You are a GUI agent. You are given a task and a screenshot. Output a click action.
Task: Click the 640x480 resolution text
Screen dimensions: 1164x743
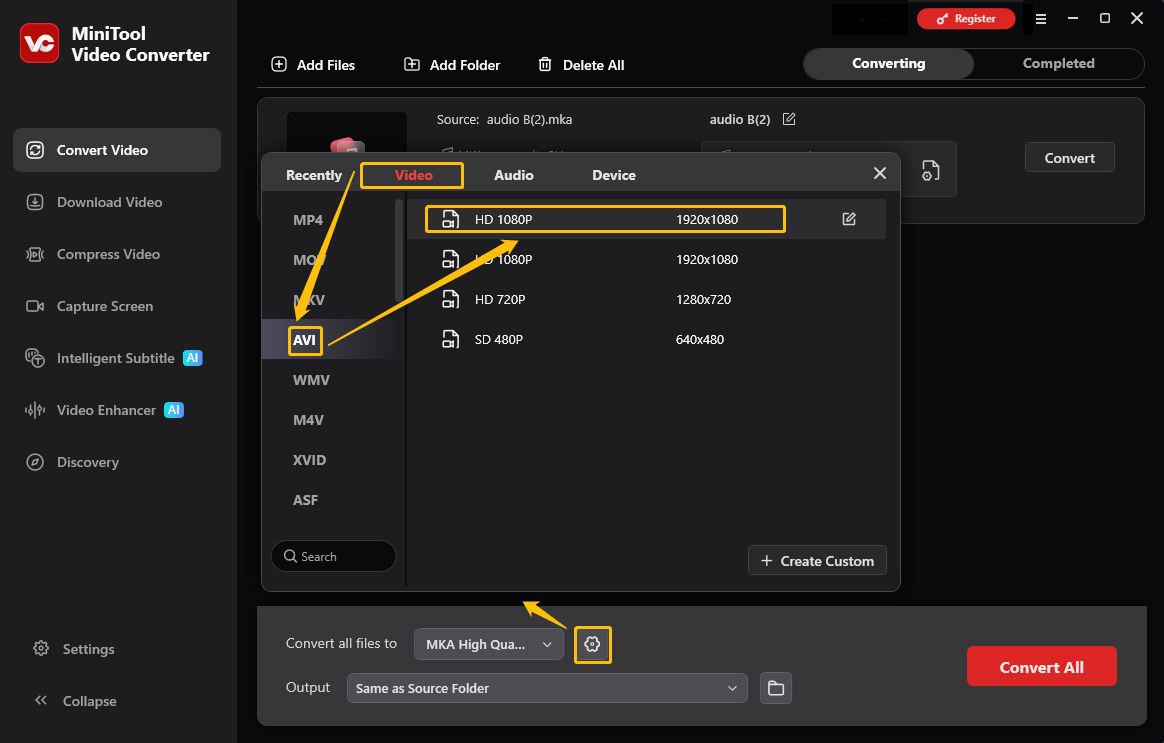click(699, 339)
